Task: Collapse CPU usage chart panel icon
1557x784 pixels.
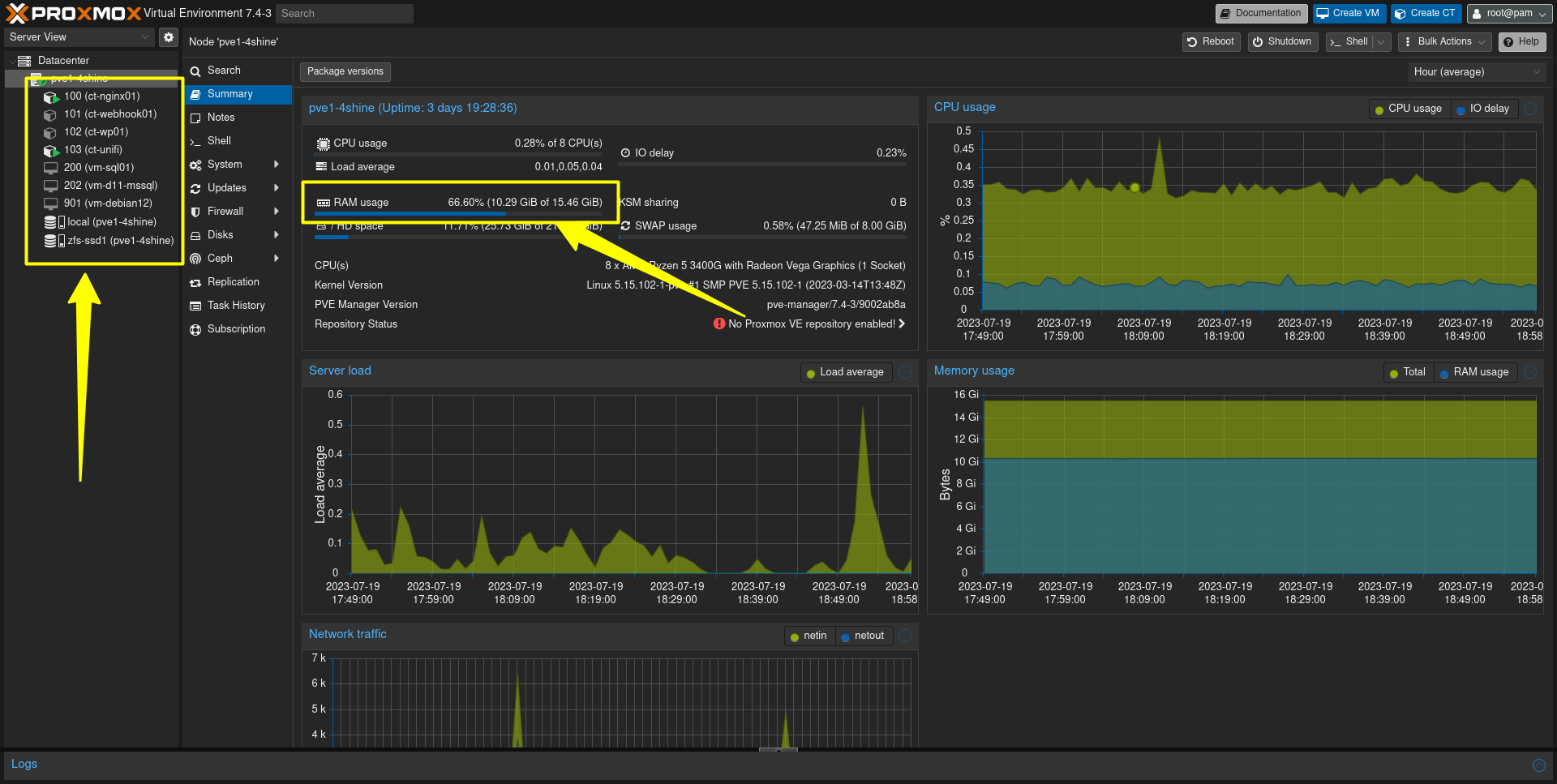Action: pos(1530,109)
